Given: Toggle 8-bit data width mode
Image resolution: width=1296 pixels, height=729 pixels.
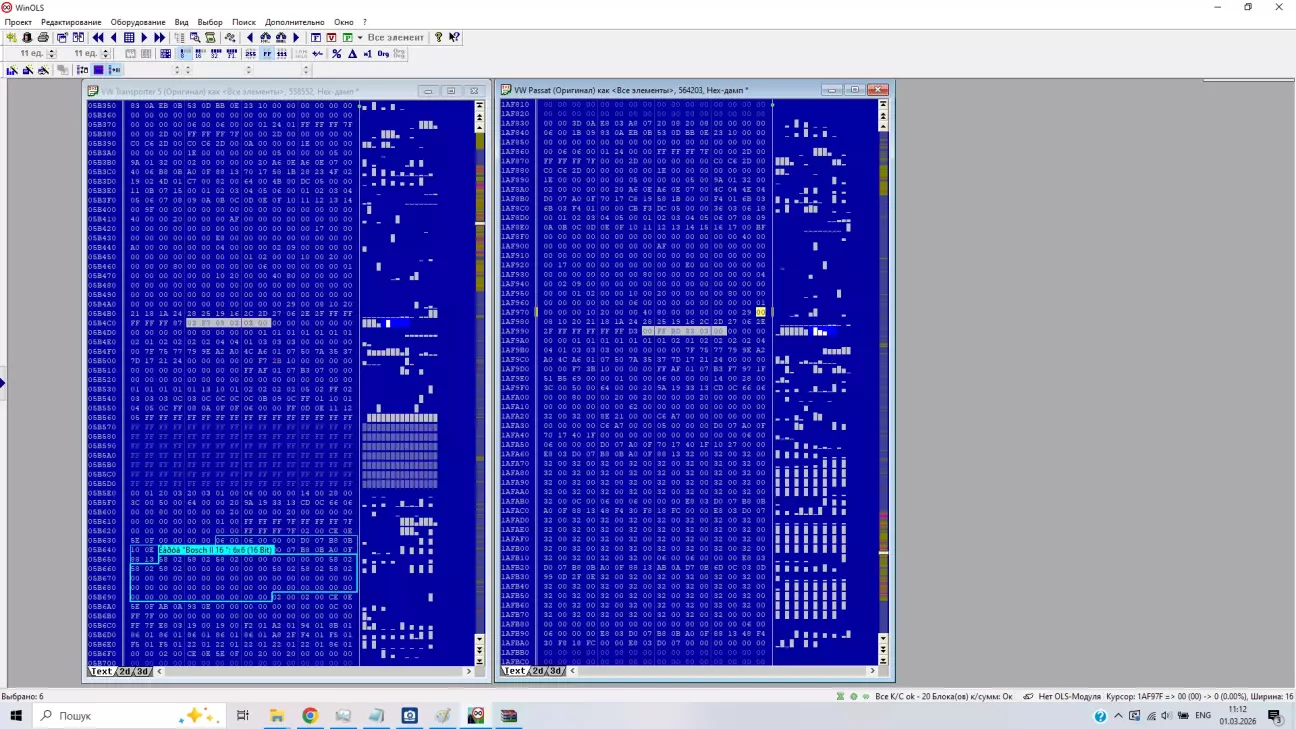Looking at the screenshot, I should tap(185, 54).
